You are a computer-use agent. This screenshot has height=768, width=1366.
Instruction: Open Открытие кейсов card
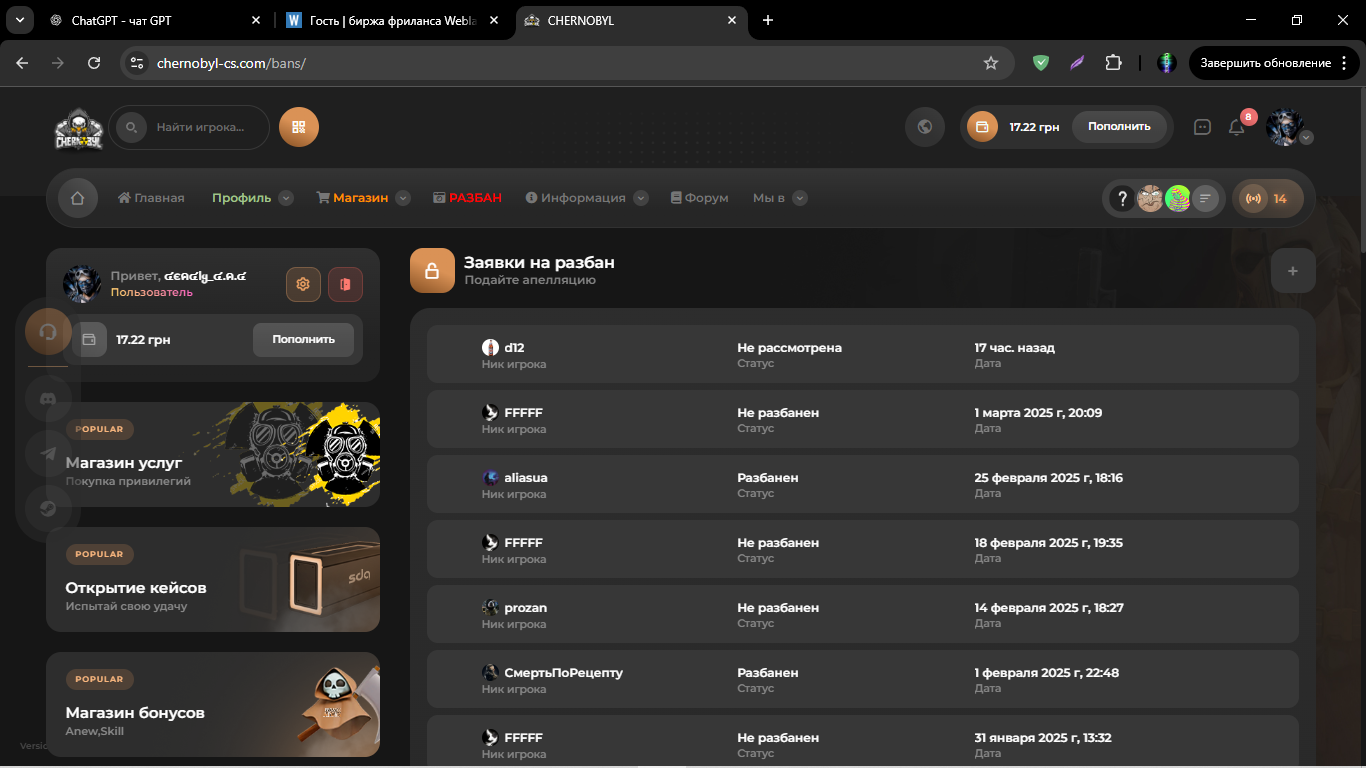pyautogui.click(x=213, y=579)
